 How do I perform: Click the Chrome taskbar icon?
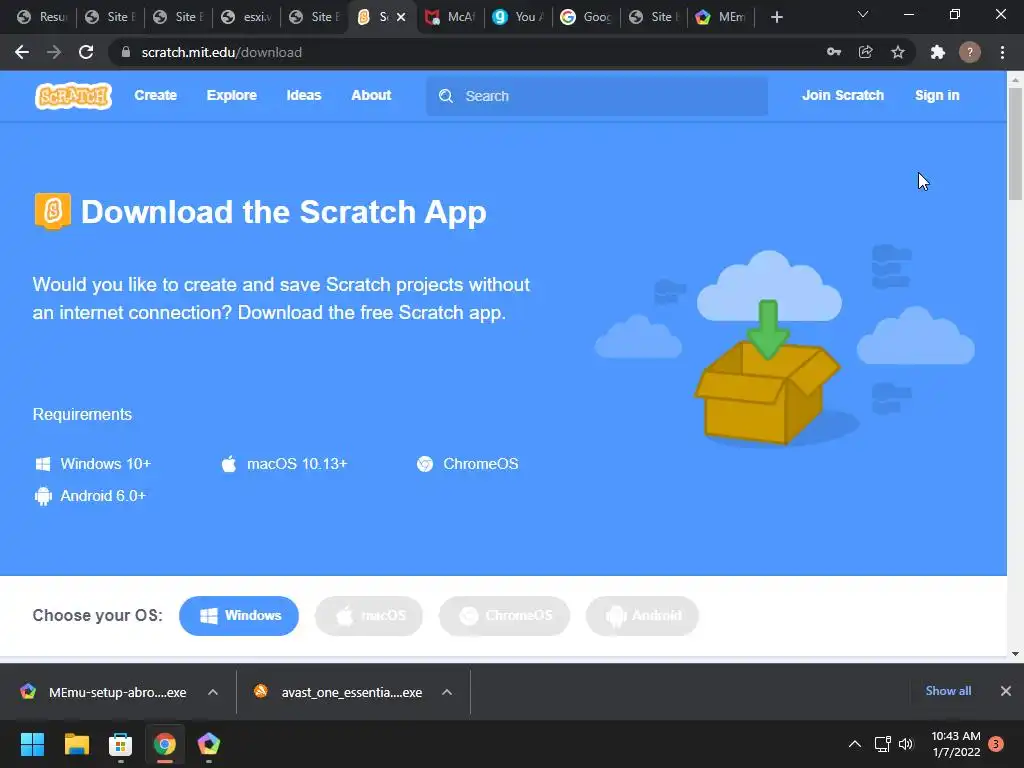click(165, 744)
